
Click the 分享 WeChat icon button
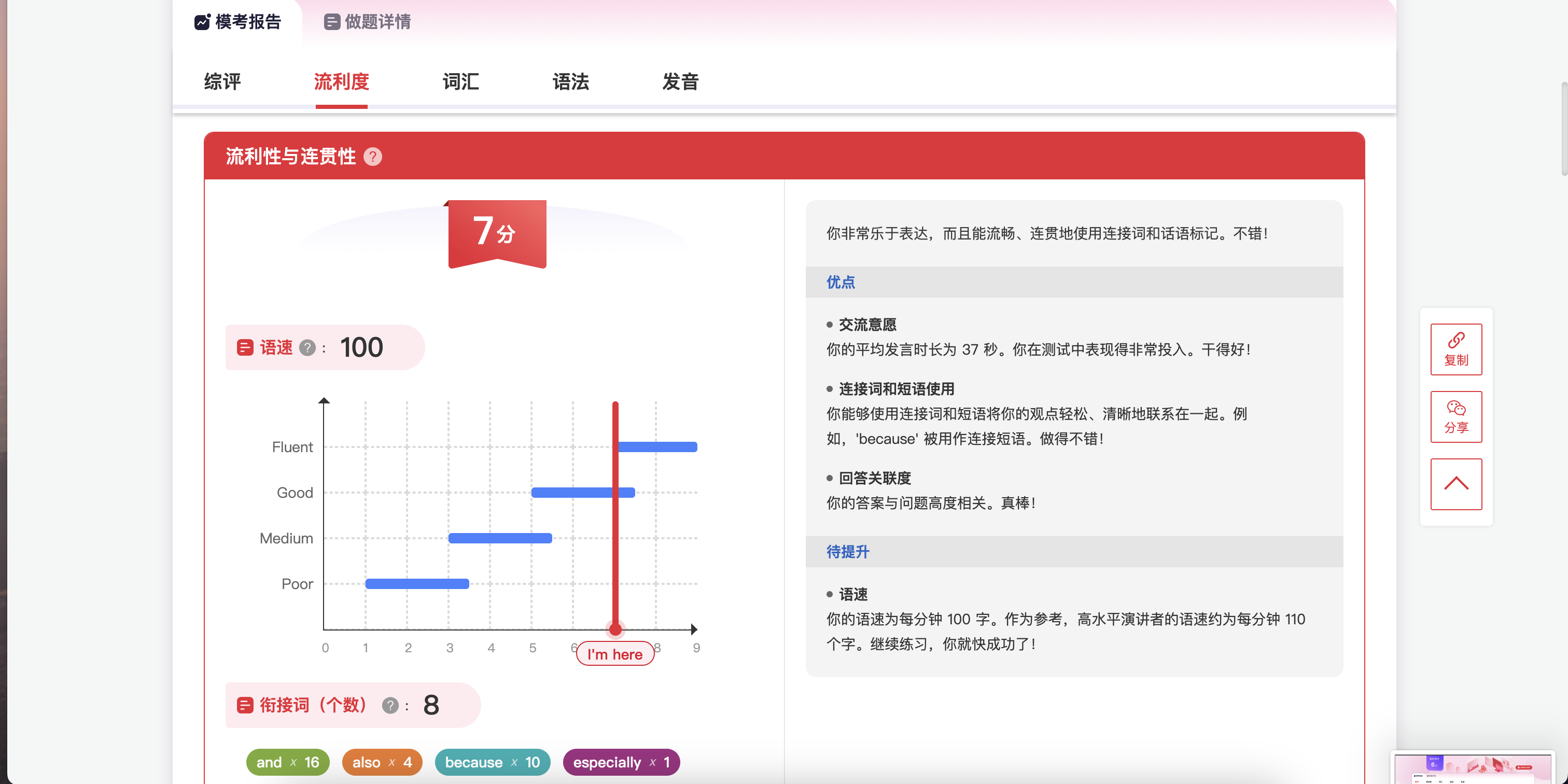pos(1455,417)
